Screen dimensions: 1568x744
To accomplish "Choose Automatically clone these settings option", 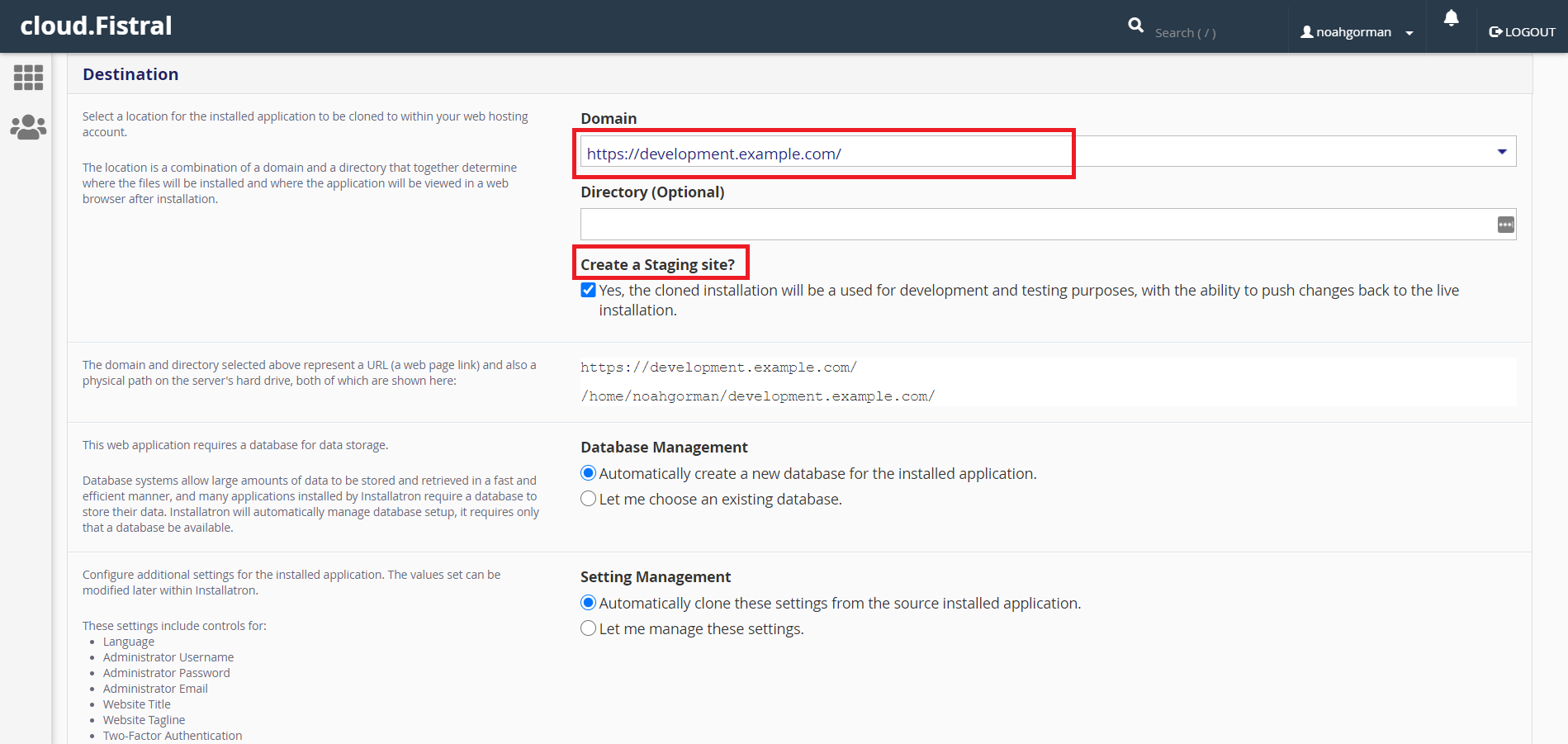I will (588, 603).
